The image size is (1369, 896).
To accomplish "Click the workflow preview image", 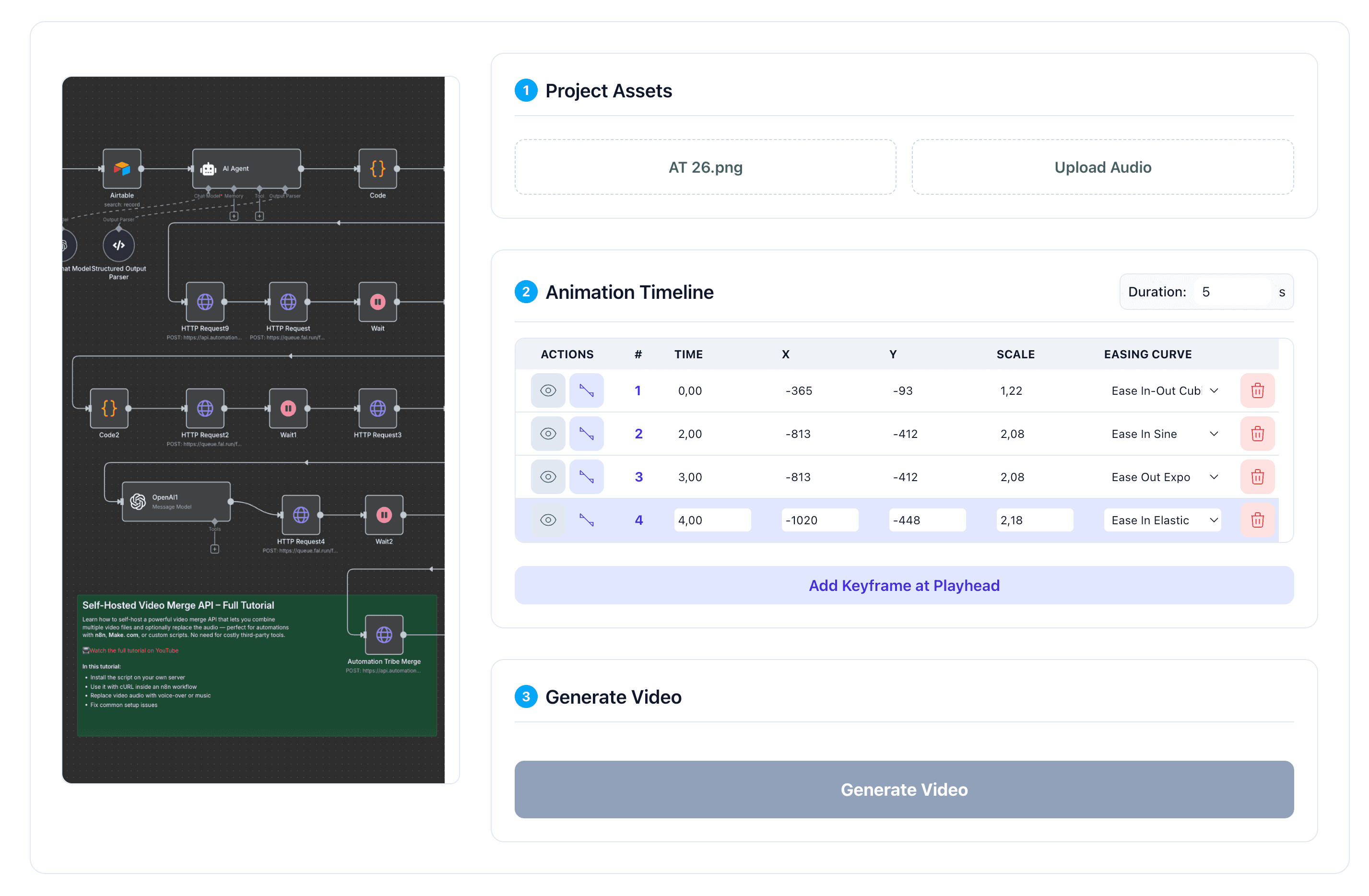I will 253,430.
